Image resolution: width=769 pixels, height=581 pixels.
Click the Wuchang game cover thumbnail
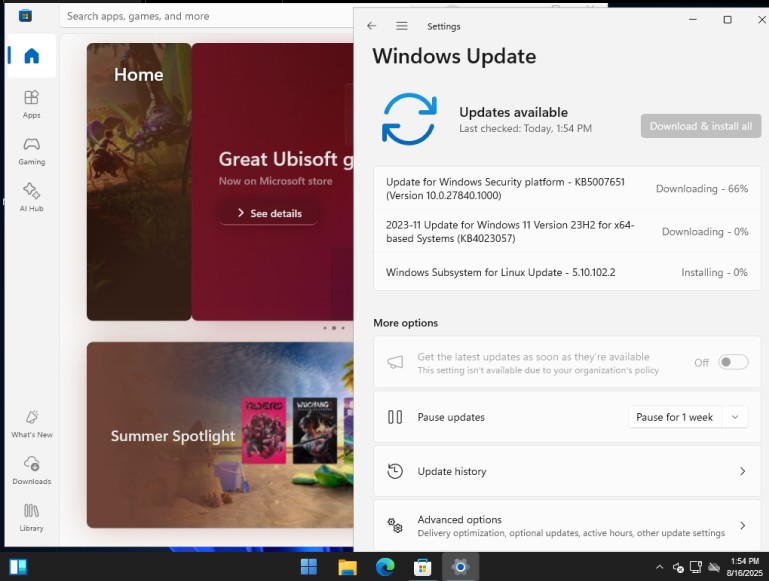315,431
